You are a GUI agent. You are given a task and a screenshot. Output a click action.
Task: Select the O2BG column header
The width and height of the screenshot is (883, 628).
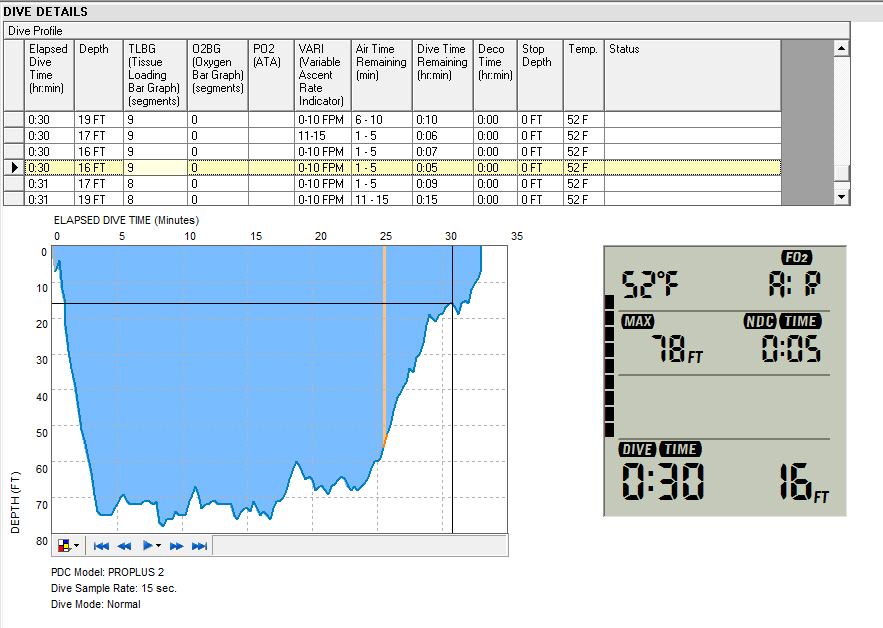(218, 75)
